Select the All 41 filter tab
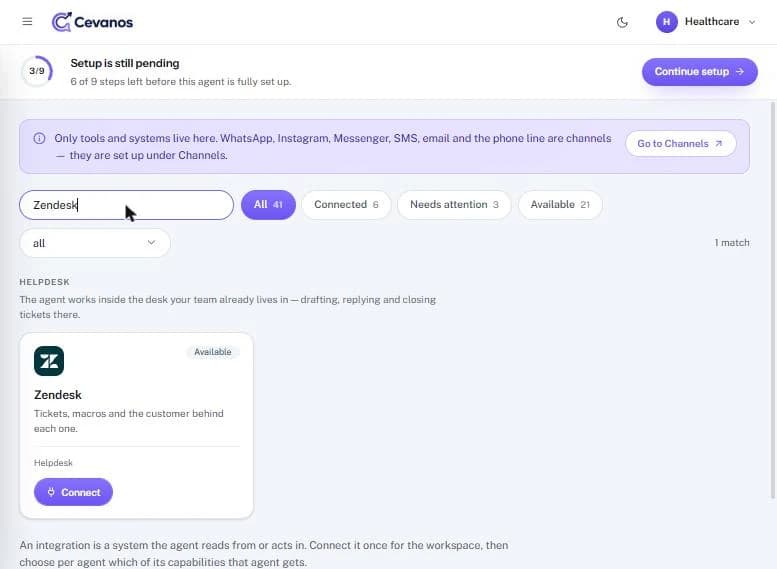The width and height of the screenshot is (777, 569). (x=268, y=205)
